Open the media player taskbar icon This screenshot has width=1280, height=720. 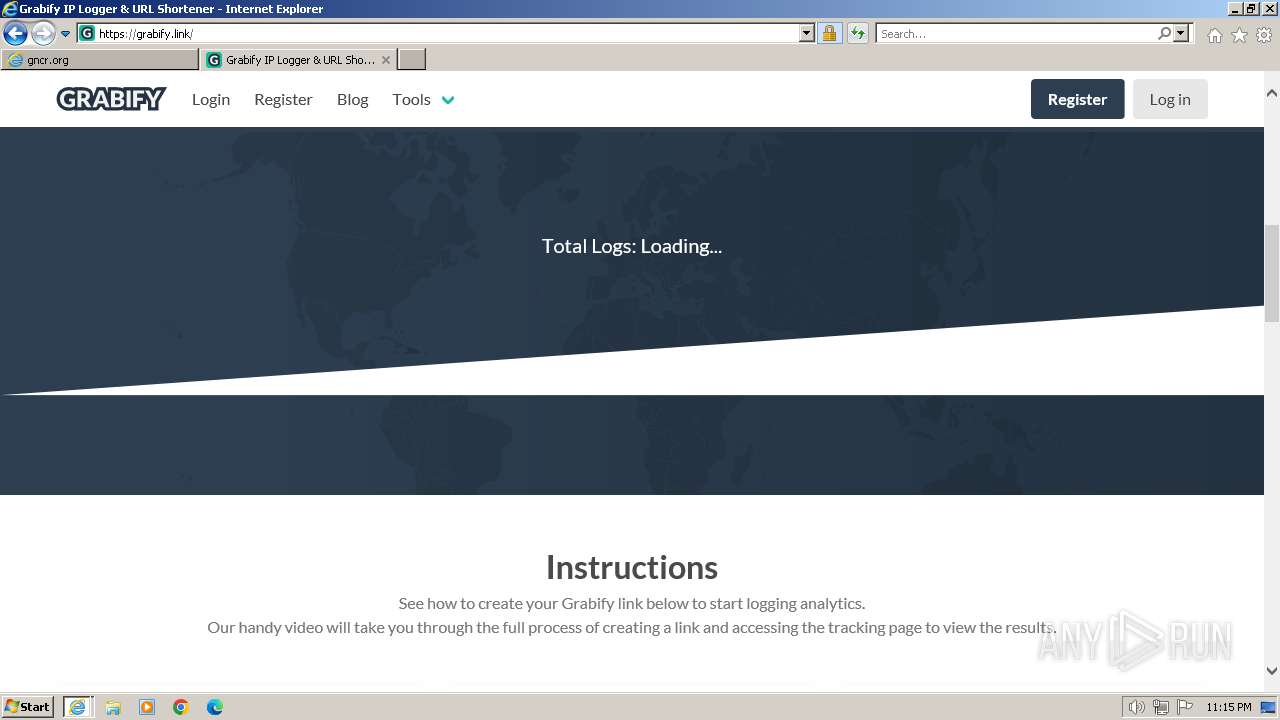(147, 707)
